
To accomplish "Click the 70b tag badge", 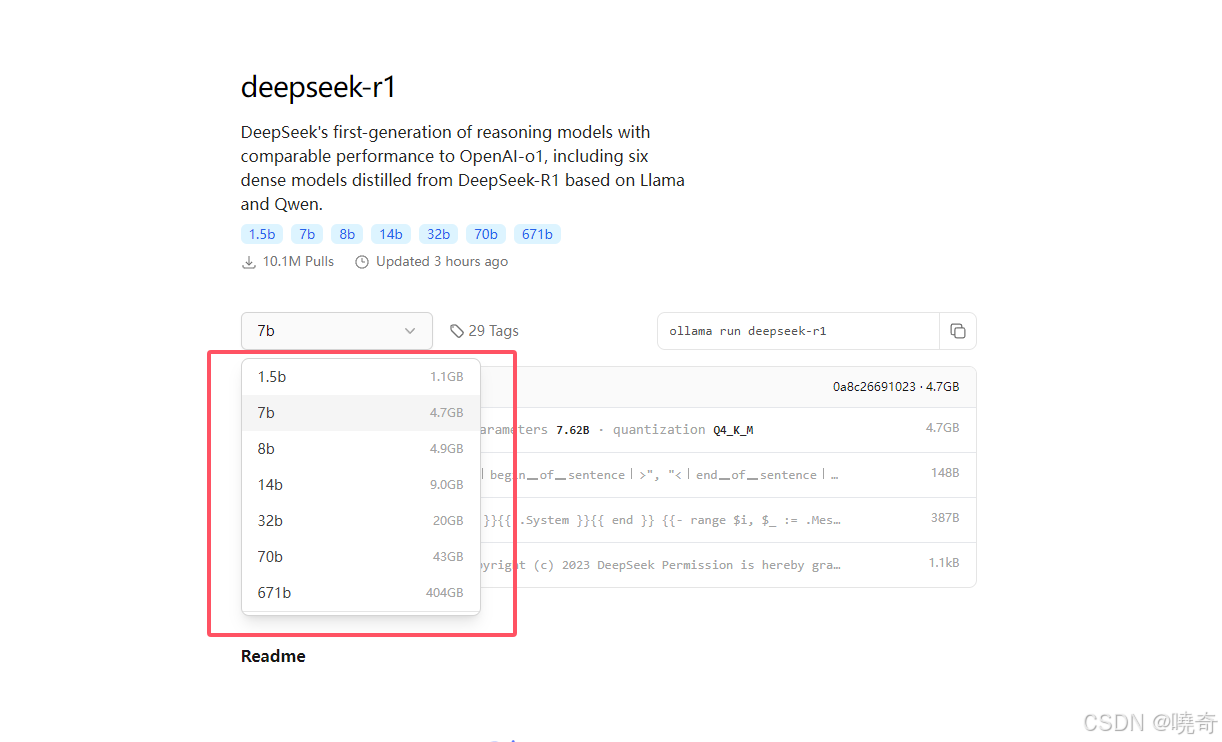I will coord(486,234).
